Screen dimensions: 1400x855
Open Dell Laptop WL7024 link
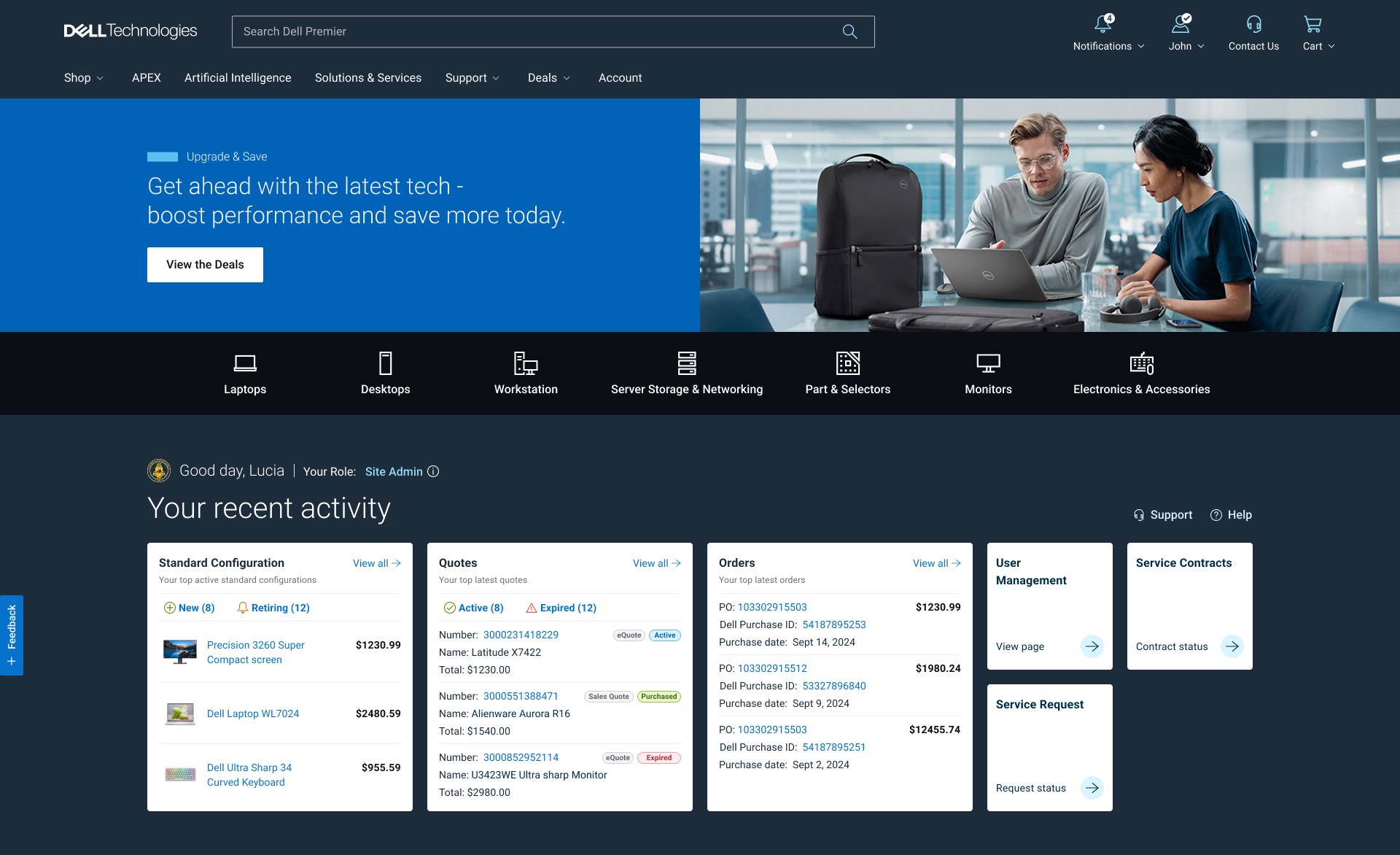point(253,713)
